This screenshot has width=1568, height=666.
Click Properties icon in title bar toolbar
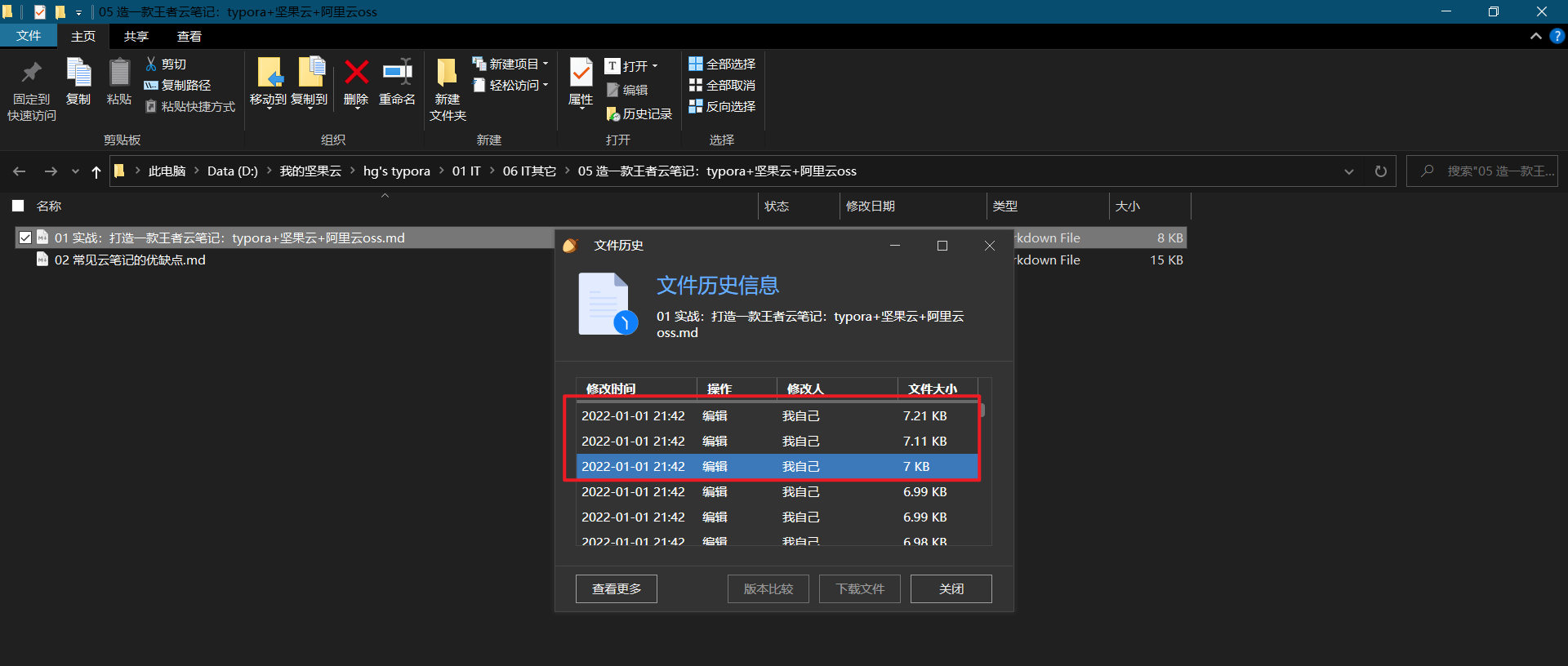(39, 12)
